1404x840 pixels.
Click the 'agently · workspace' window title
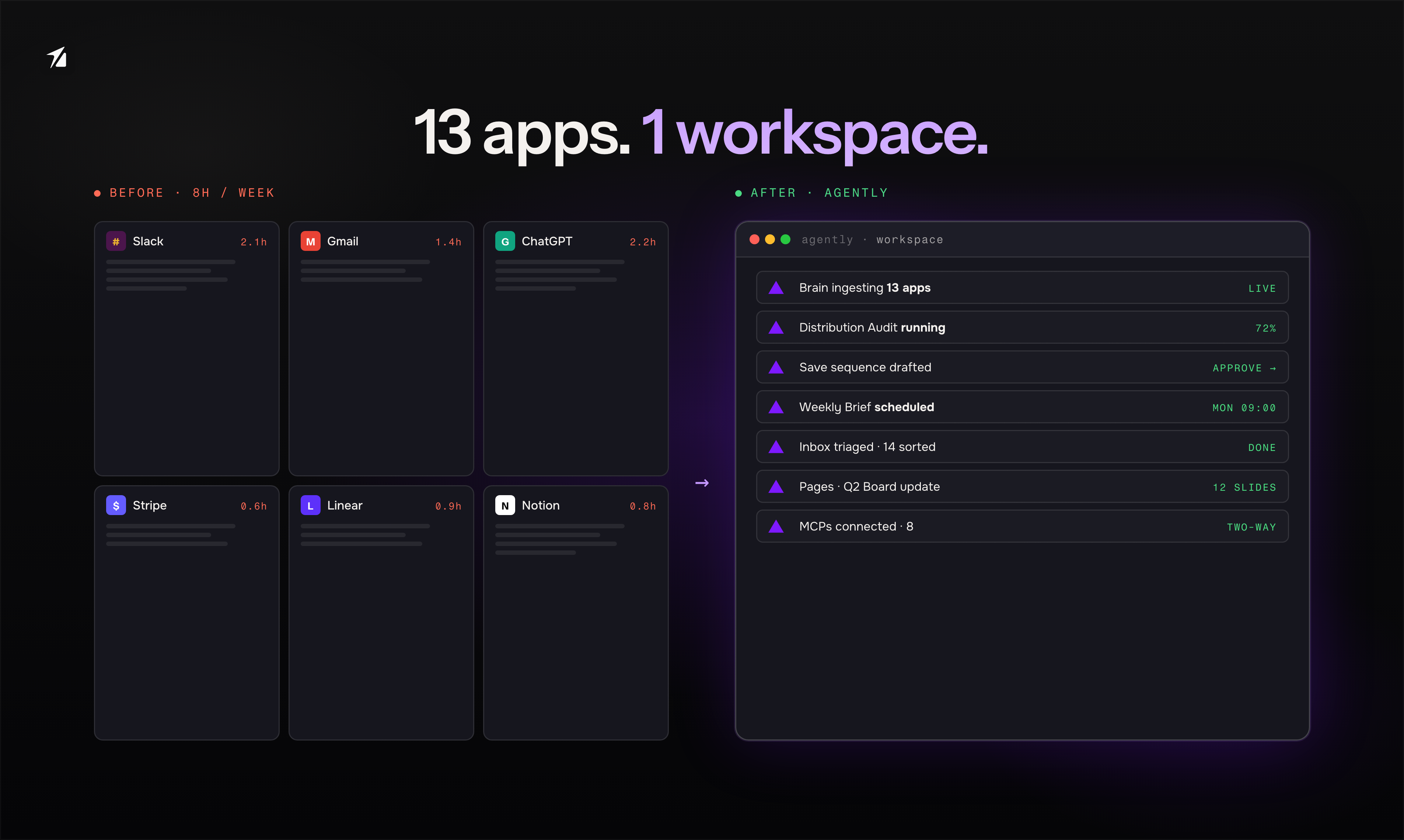click(x=872, y=240)
